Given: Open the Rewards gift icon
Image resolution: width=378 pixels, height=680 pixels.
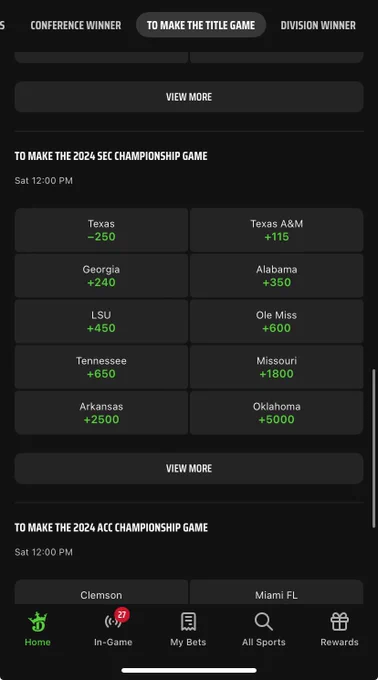Looking at the screenshot, I should click(x=339, y=622).
